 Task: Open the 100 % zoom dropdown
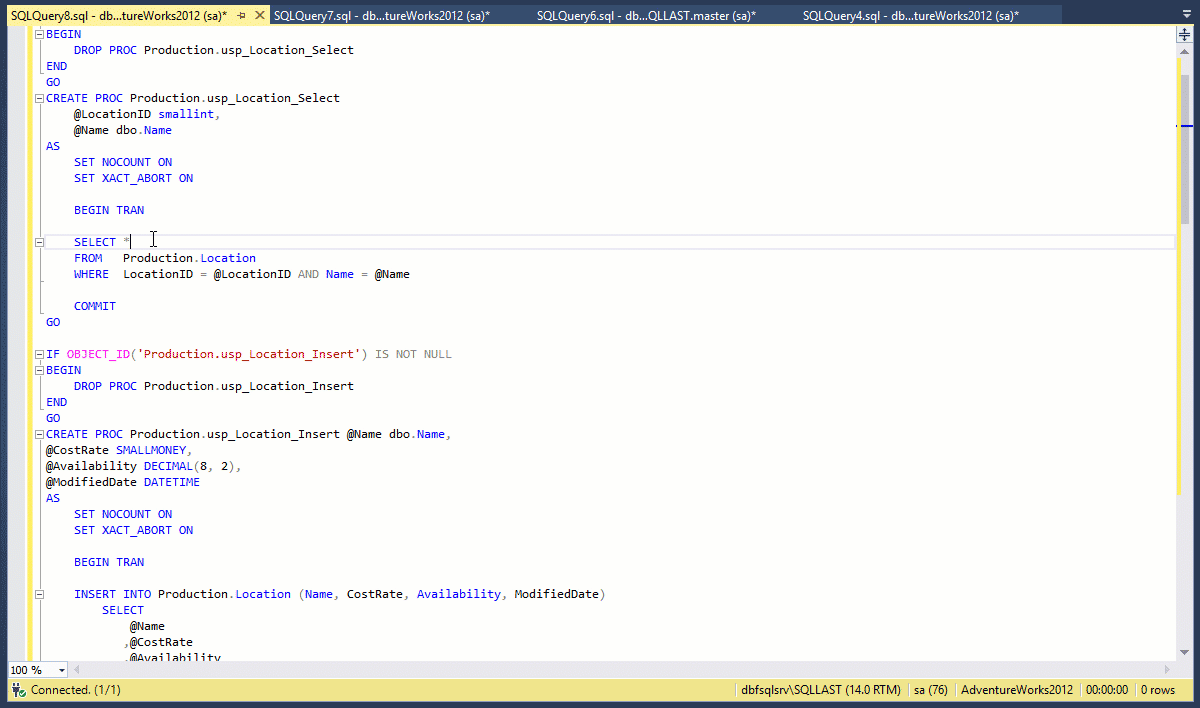pyautogui.click(x=62, y=670)
